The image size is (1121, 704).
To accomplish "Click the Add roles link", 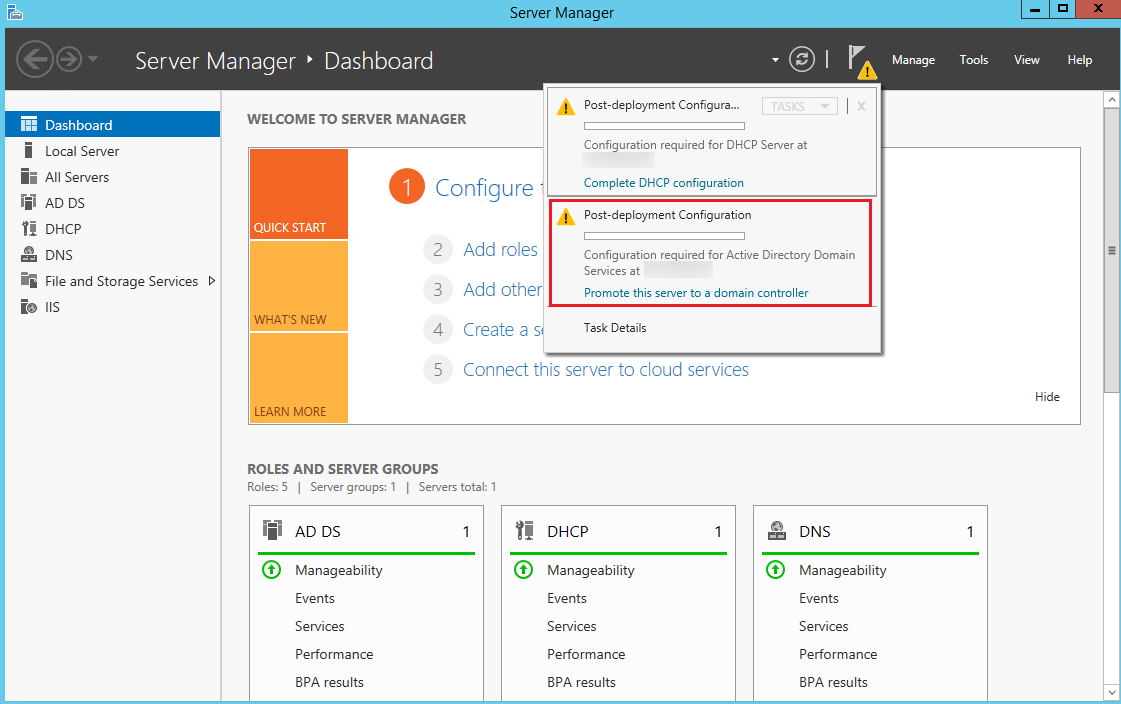I will coord(500,249).
